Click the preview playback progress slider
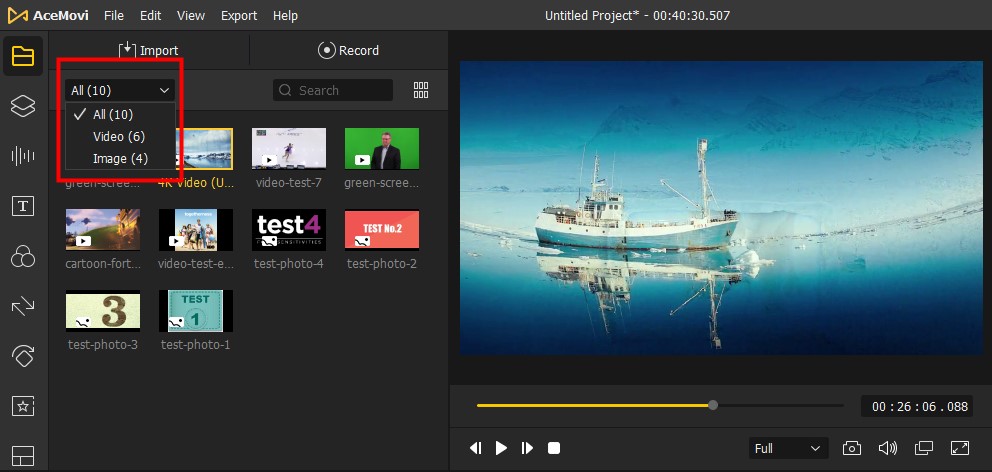 (660, 405)
